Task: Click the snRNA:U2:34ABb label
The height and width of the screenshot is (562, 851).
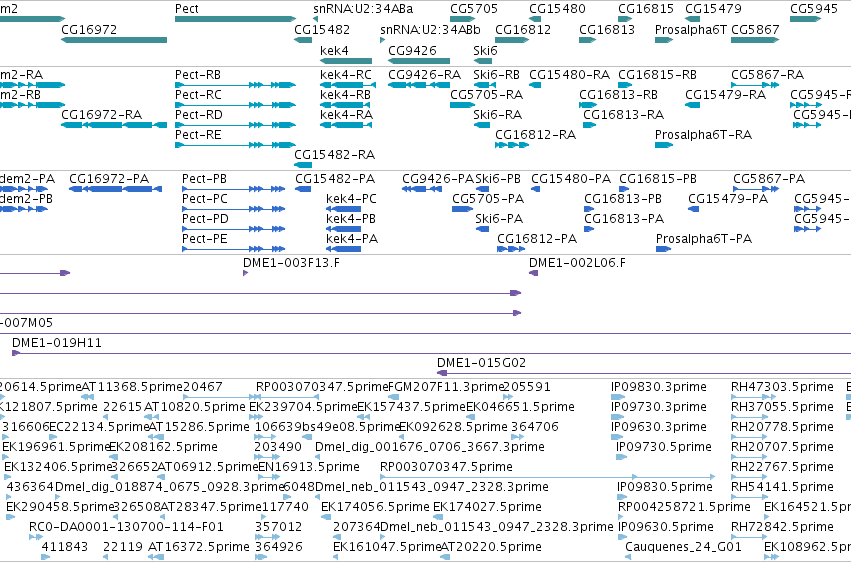Action: pyautogui.click(x=430, y=29)
